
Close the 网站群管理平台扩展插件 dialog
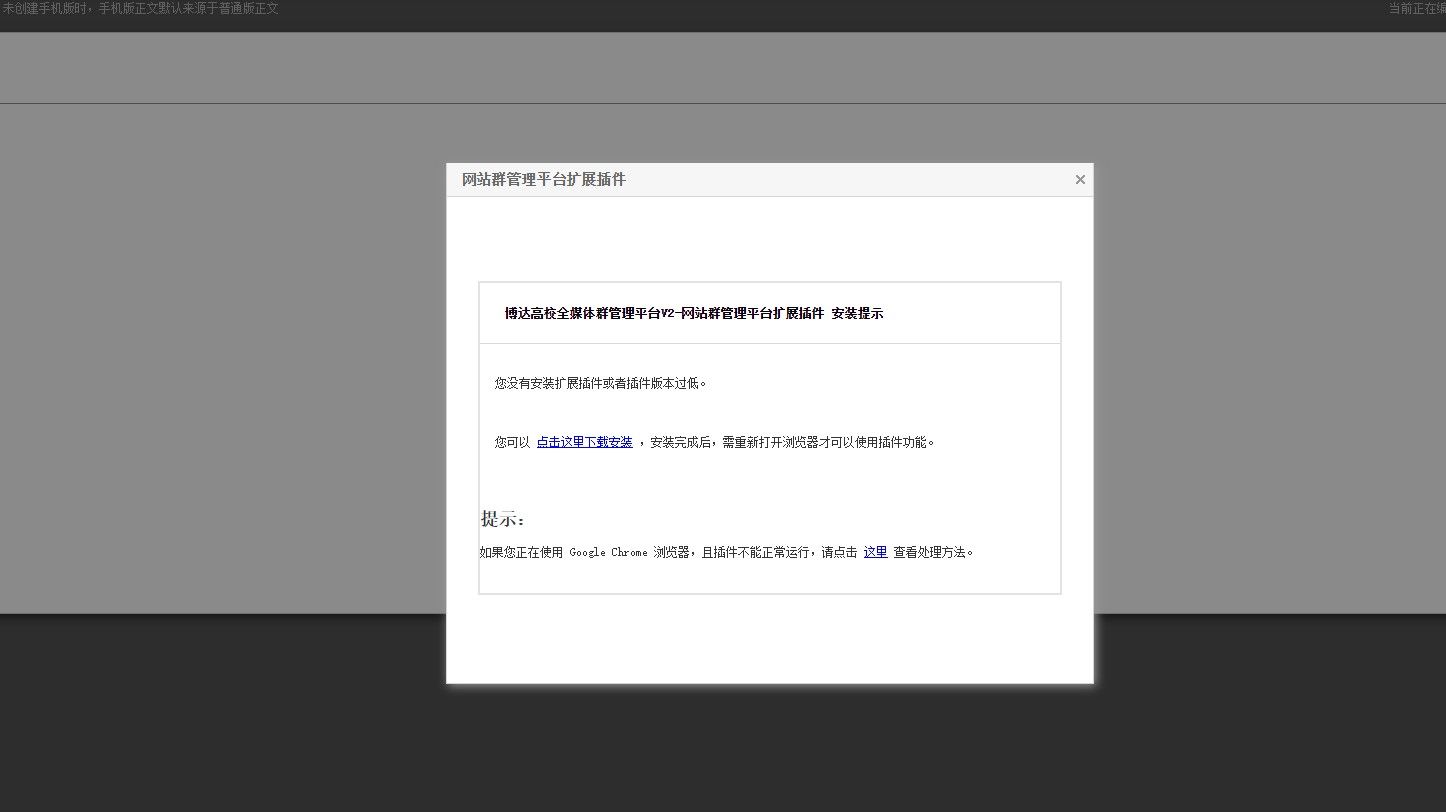click(1080, 180)
